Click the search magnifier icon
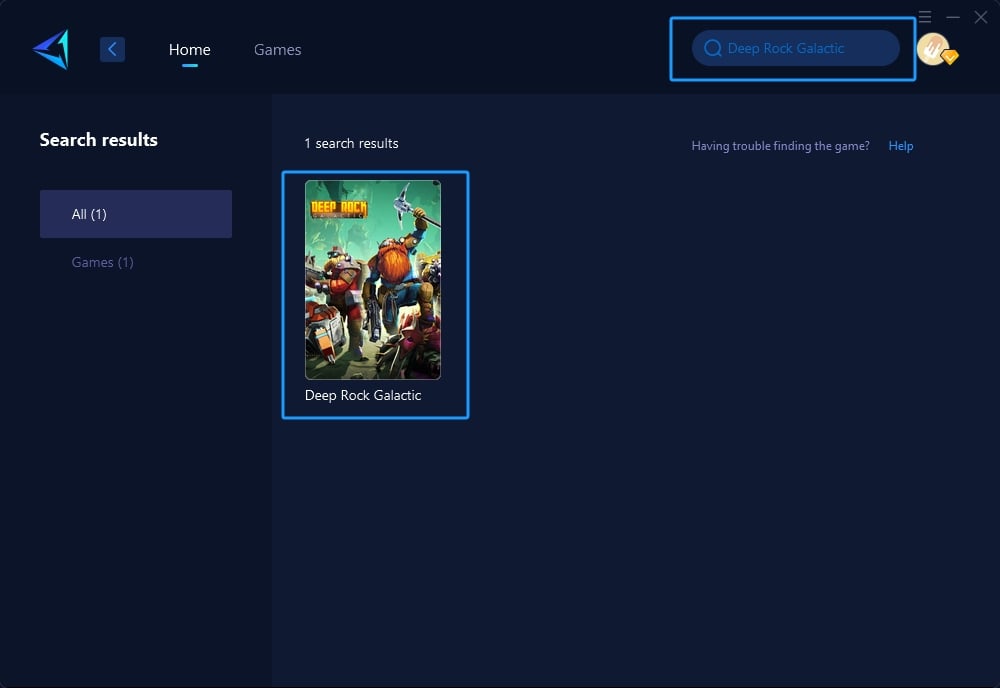The height and width of the screenshot is (688, 1000). 712,48
